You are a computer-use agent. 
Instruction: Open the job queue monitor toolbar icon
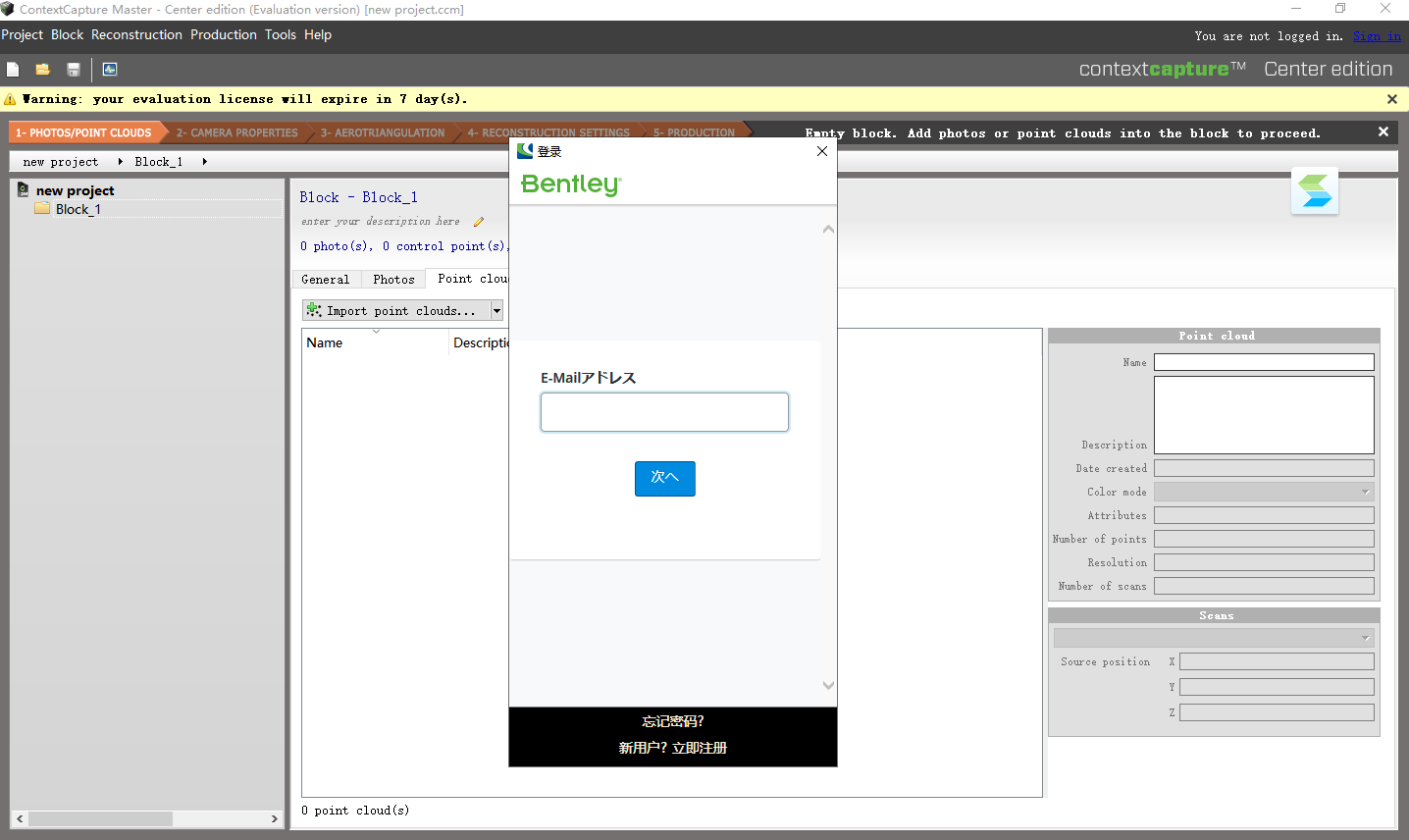point(110,70)
